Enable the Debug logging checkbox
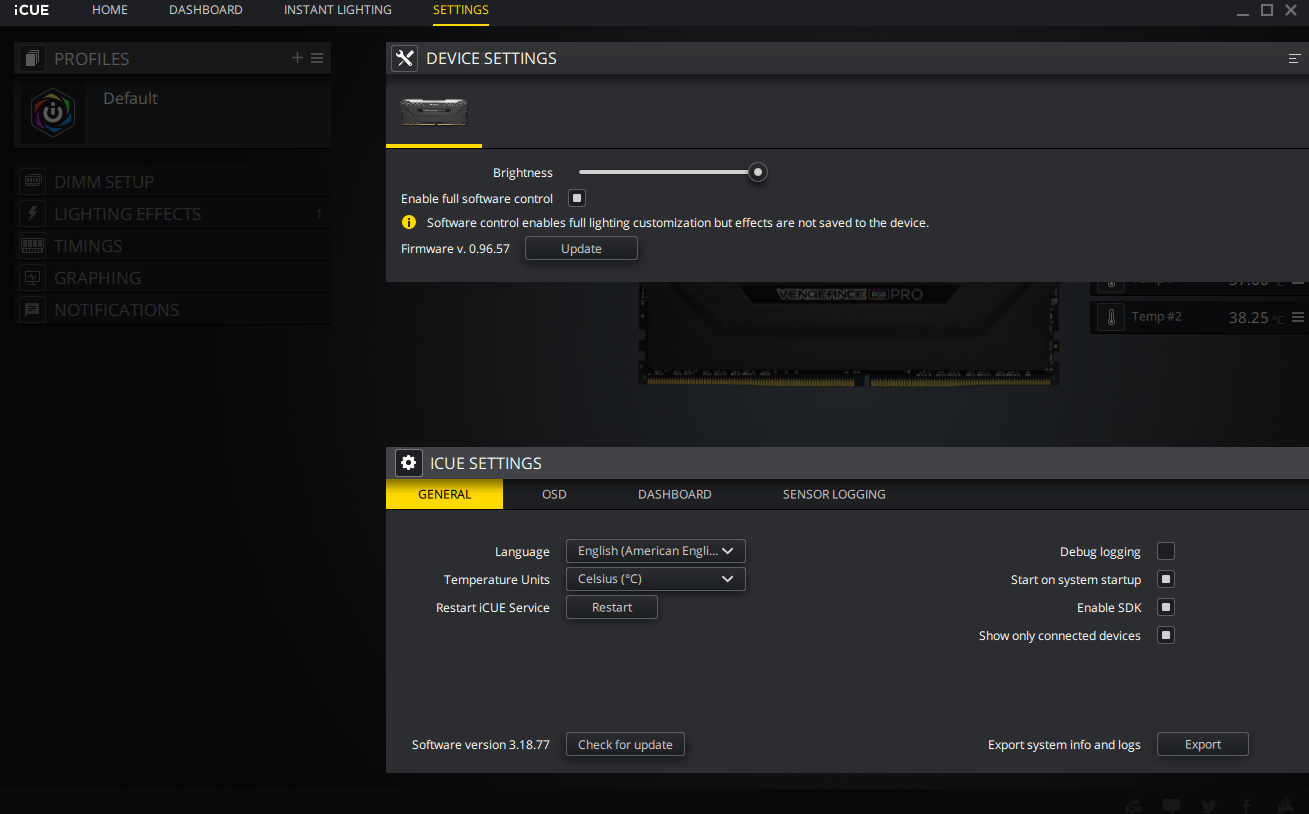Viewport: 1309px width, 814px height. (1166, 551)
